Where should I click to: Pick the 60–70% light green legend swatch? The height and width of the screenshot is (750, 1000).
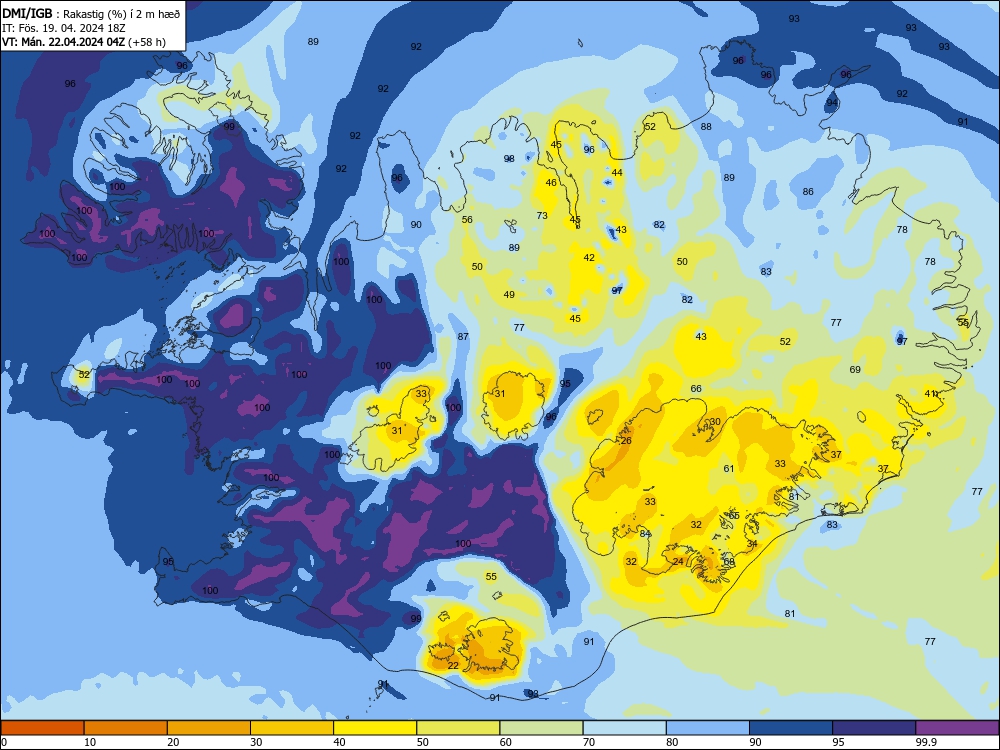point(541,728)
